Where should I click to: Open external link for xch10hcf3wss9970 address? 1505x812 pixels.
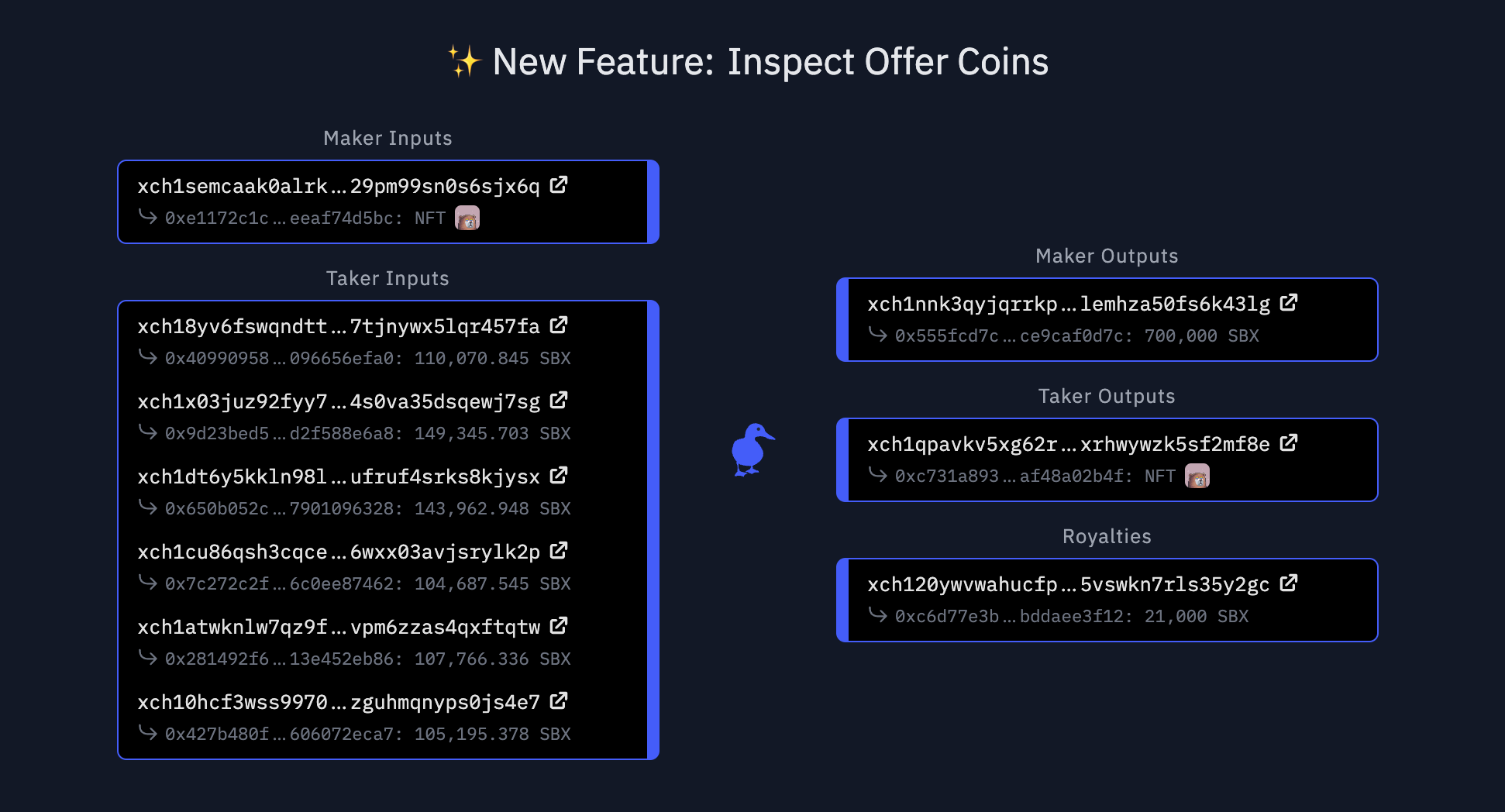click(x=559, y=701)
